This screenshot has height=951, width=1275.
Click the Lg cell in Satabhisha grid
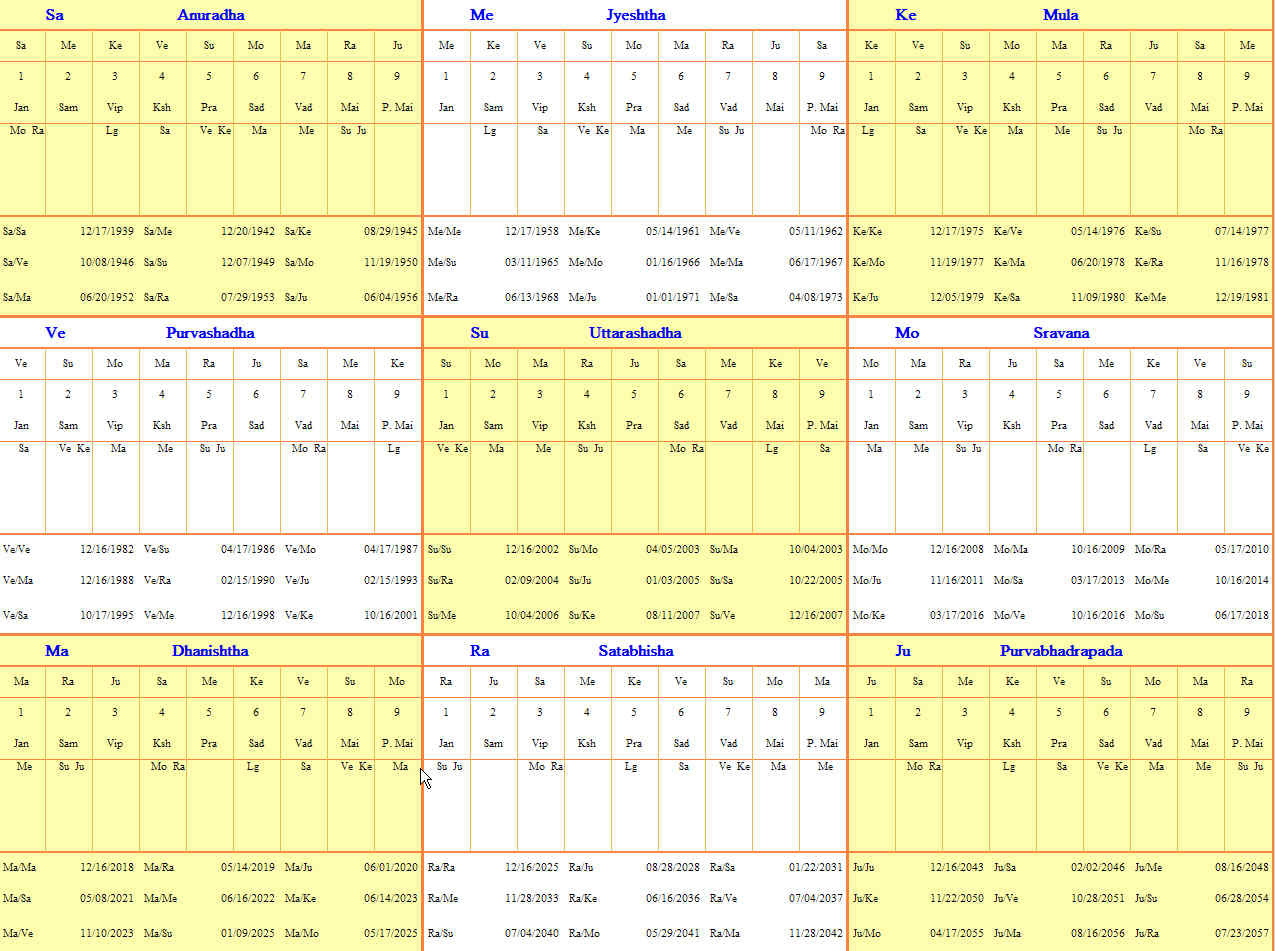click(x=631, y=766)
